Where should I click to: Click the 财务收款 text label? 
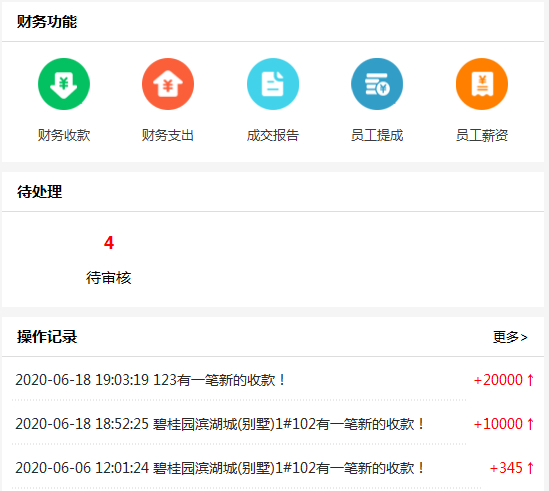64,135
